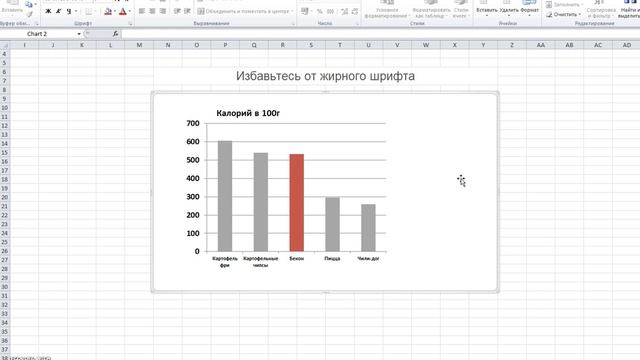Image resolution: width=640 pixels, height=360 pixels.
Task: Click the Select All corner button
Action: pyautogui.click(x=4, y=45)
